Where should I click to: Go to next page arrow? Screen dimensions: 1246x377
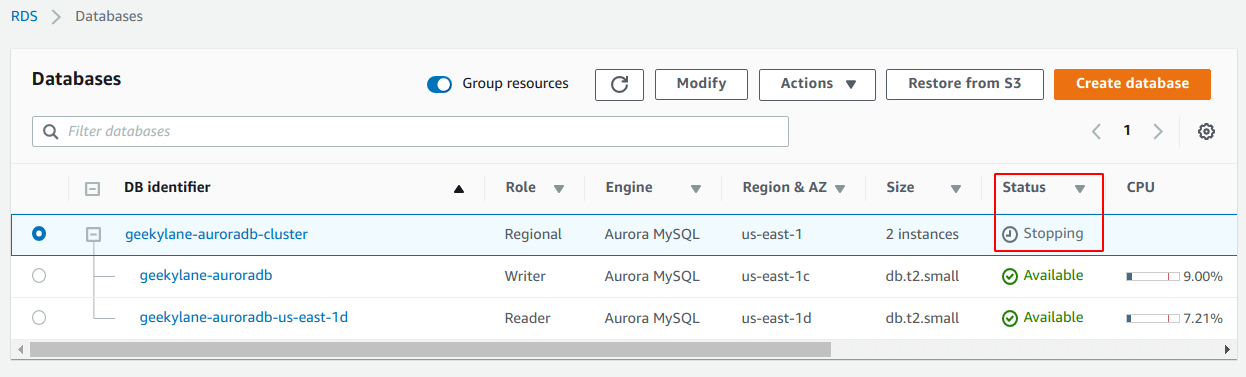point(1158,131)
